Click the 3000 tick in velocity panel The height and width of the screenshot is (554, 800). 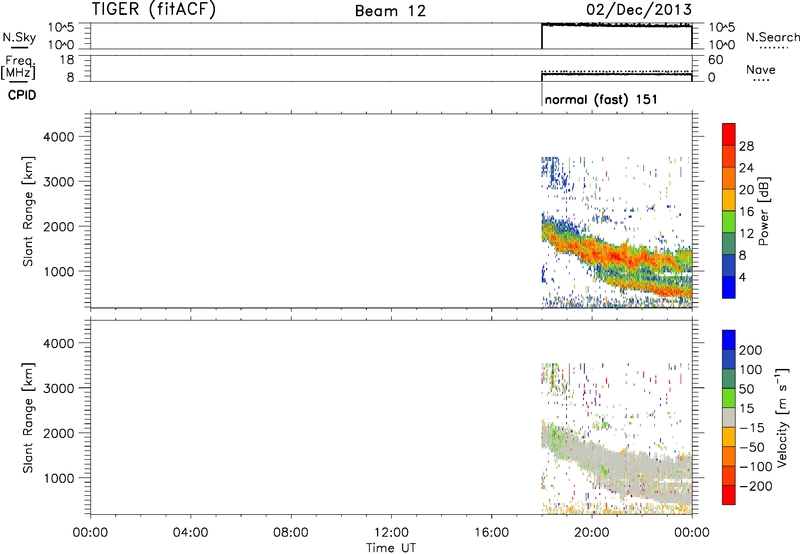point(59,388)
